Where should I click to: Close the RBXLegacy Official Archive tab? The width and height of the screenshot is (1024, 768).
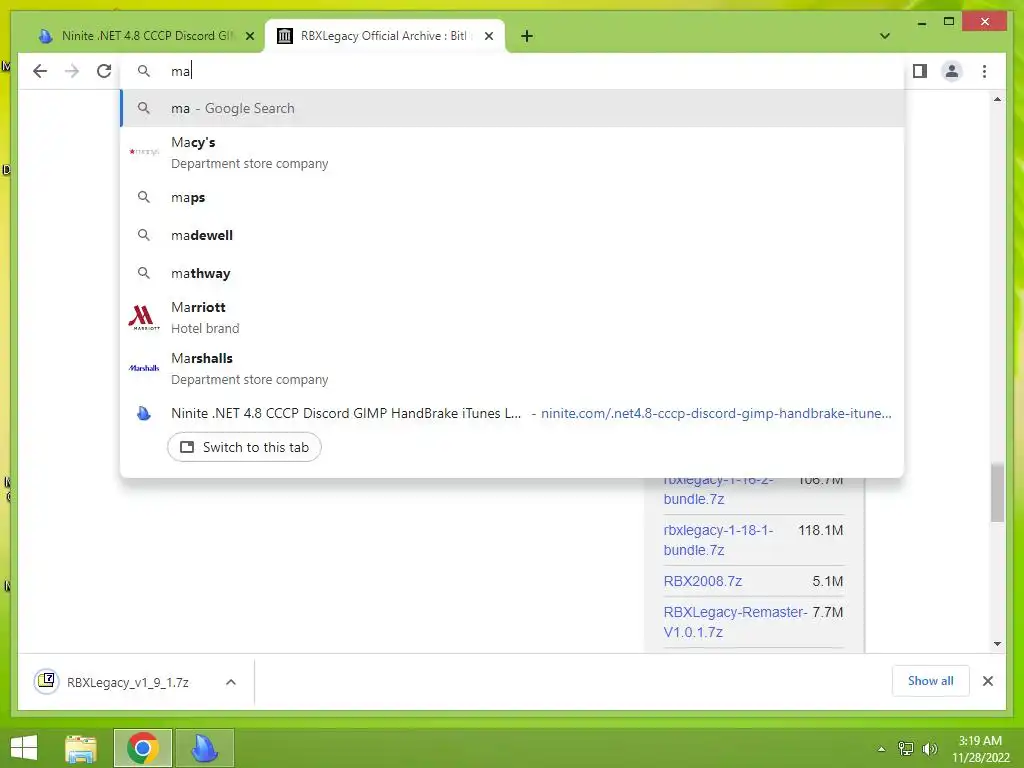point(488,36)
